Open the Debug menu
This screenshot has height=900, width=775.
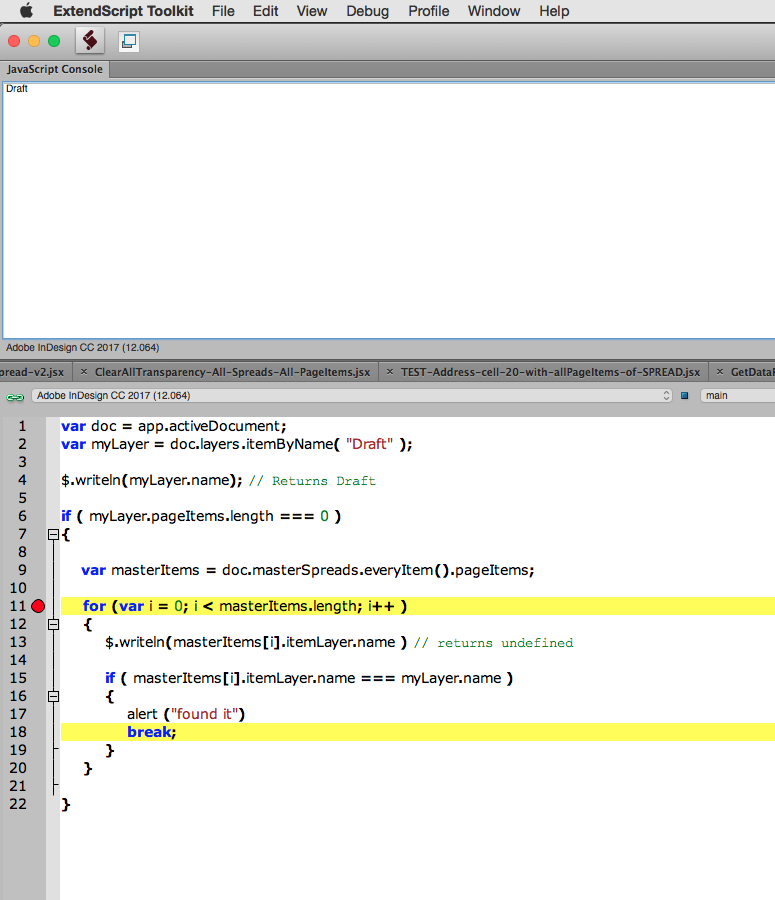(x=367, y=11)
